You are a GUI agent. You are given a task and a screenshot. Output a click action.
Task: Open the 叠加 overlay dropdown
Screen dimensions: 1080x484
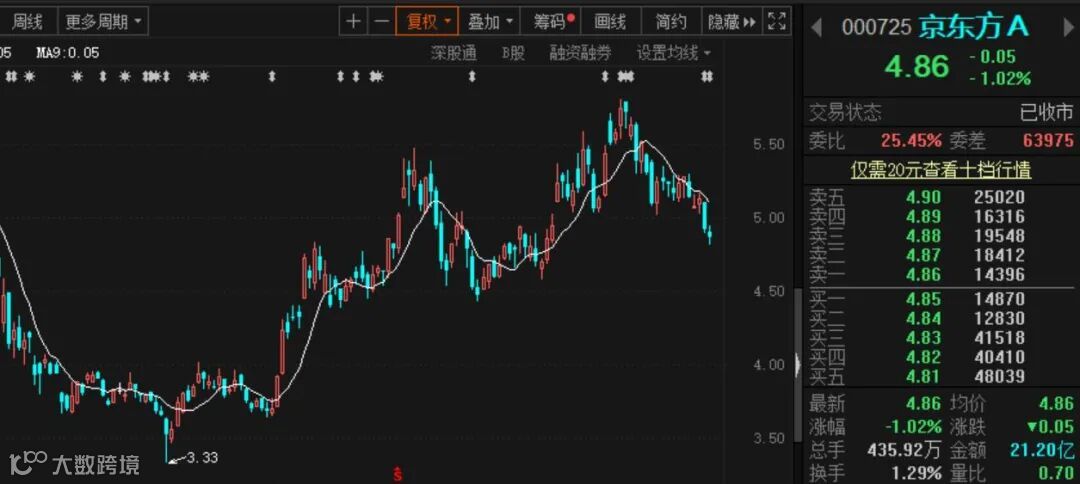point(490,21)
